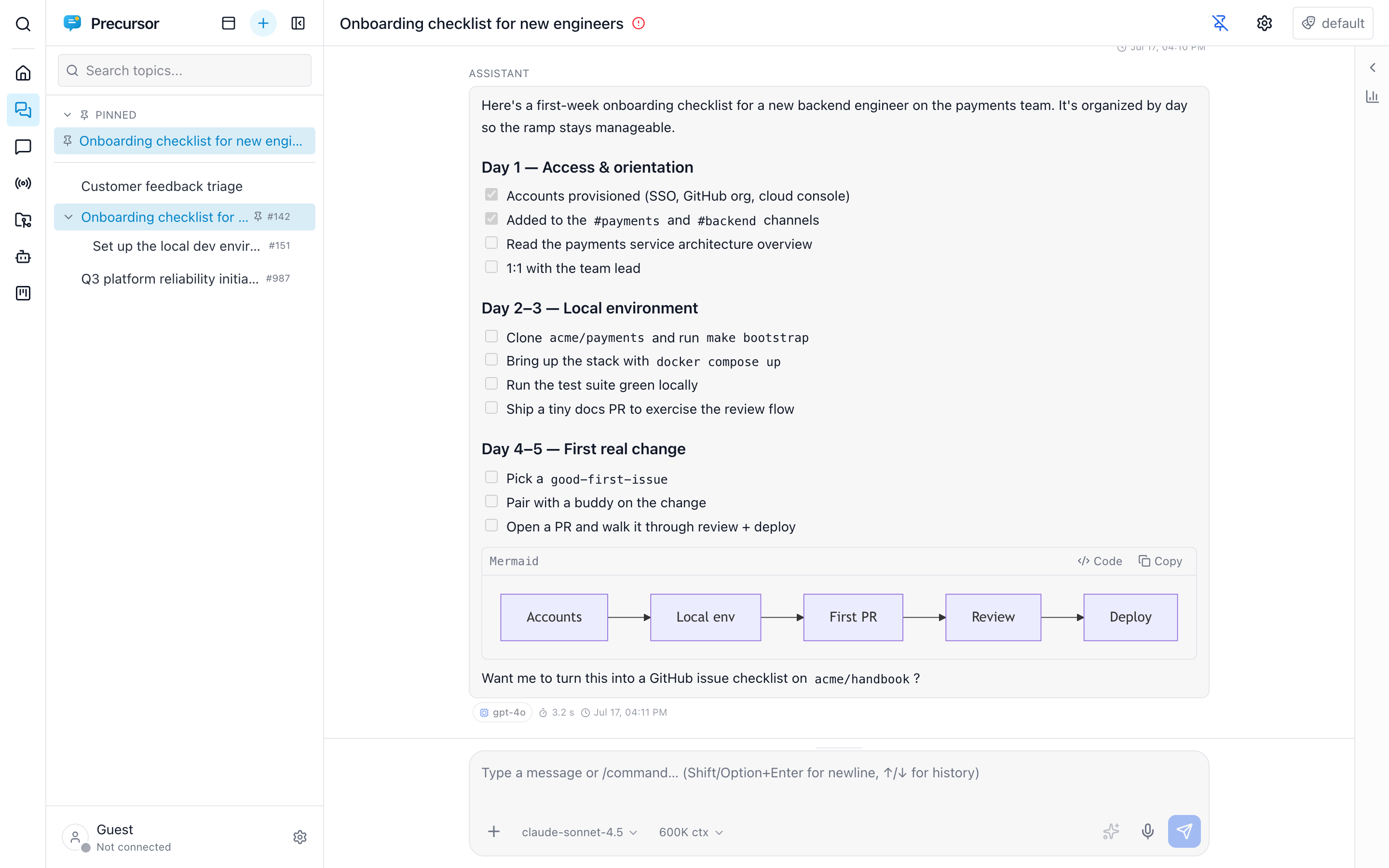Screen dimensions: 1389x868
Task: Click the Search topics field
Action: (185, 70)
